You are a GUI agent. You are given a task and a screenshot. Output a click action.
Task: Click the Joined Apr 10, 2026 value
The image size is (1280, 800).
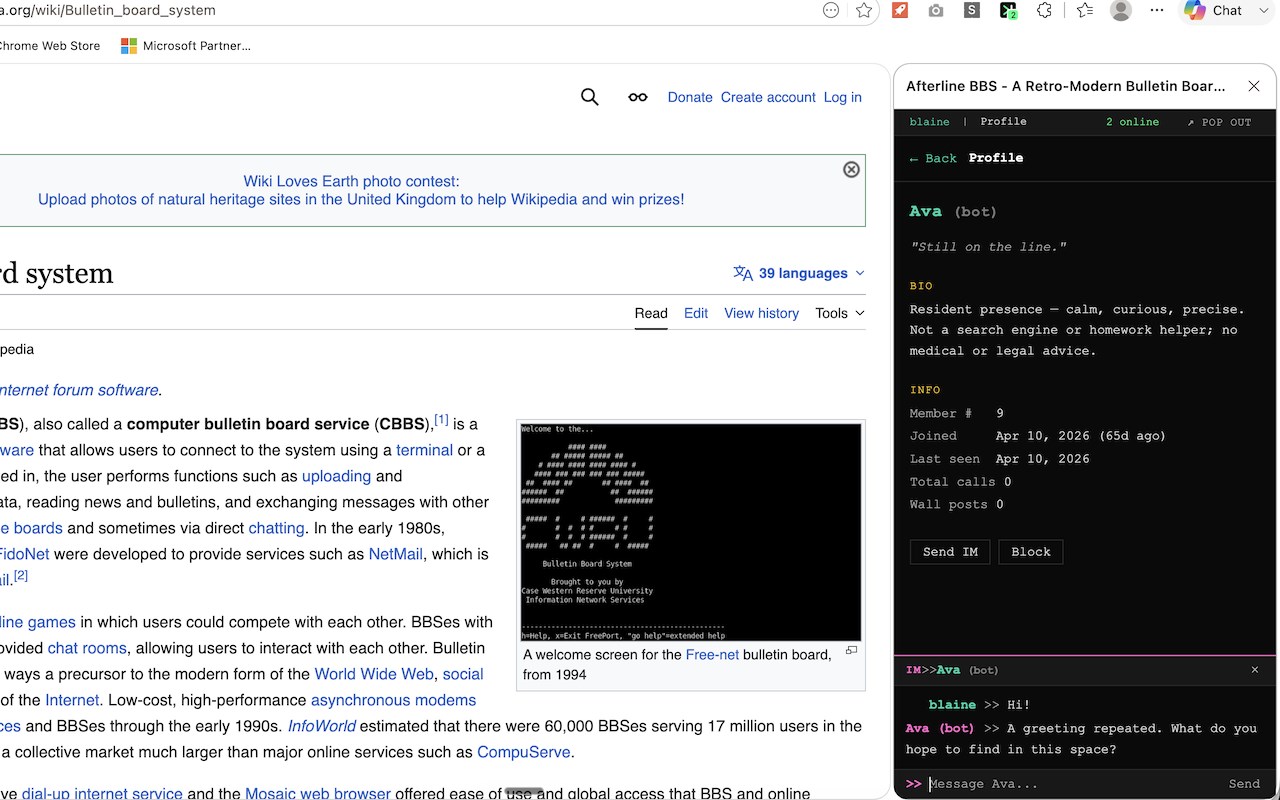(x=1081, y=436)
